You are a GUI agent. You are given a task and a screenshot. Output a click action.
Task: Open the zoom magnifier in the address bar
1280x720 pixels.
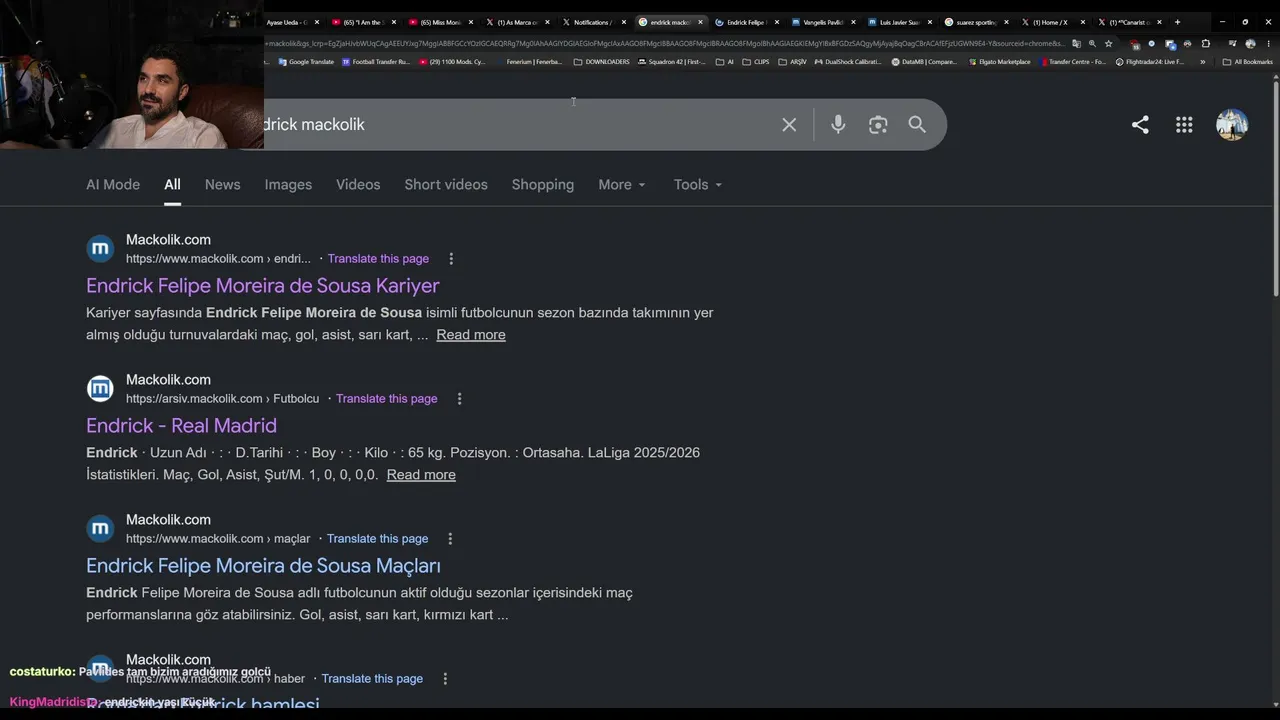pos(1092,44)
